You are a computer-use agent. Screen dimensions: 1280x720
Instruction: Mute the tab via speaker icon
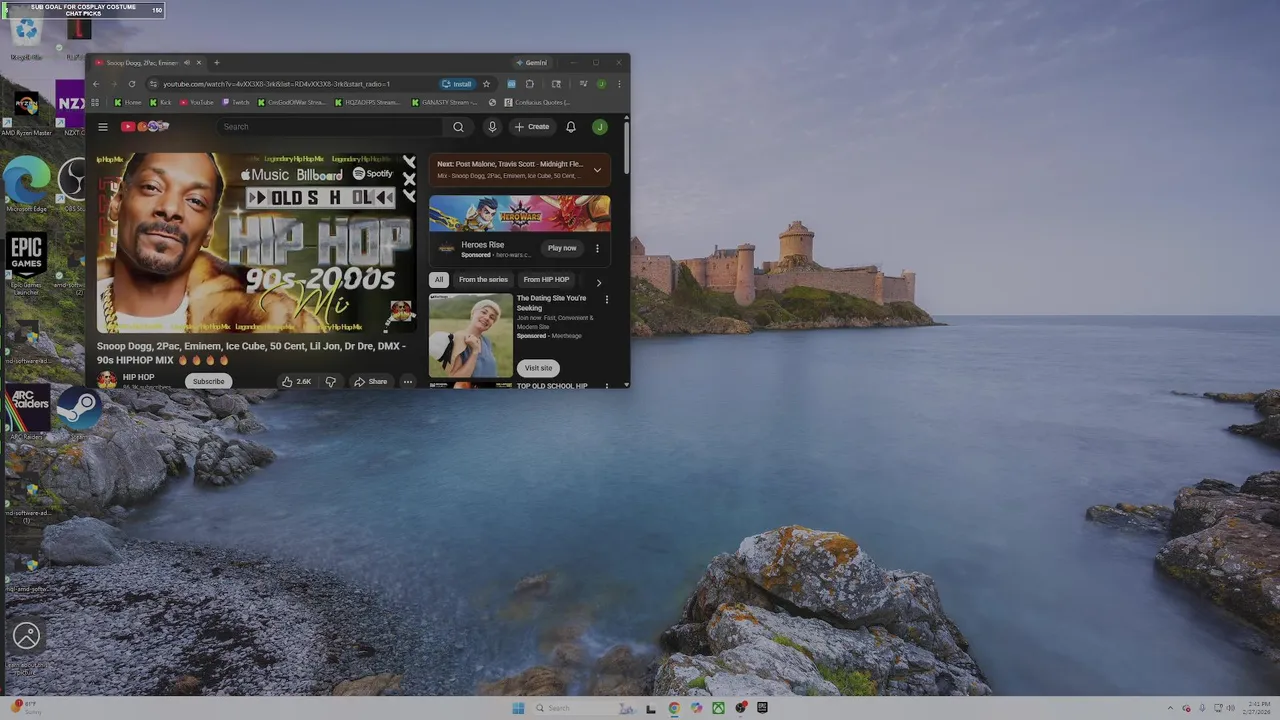[x=186, y=63]
